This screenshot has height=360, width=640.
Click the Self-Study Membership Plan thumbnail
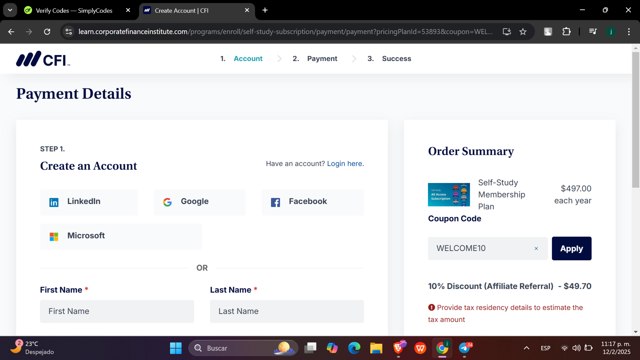449,195
